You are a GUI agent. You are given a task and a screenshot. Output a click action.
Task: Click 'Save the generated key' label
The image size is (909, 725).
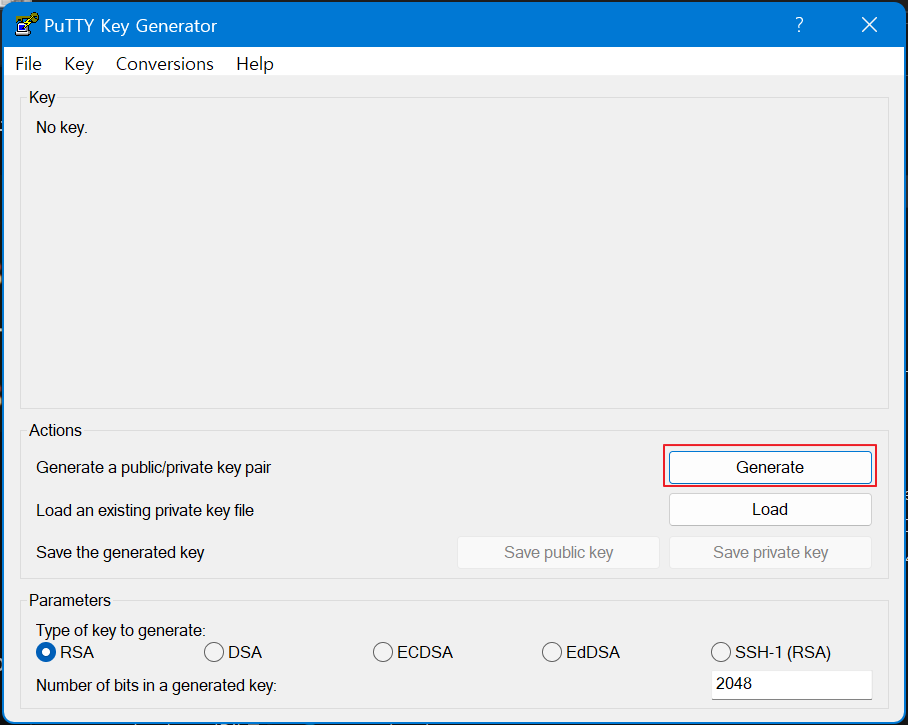pyautogui.click(x=120, y=552)
